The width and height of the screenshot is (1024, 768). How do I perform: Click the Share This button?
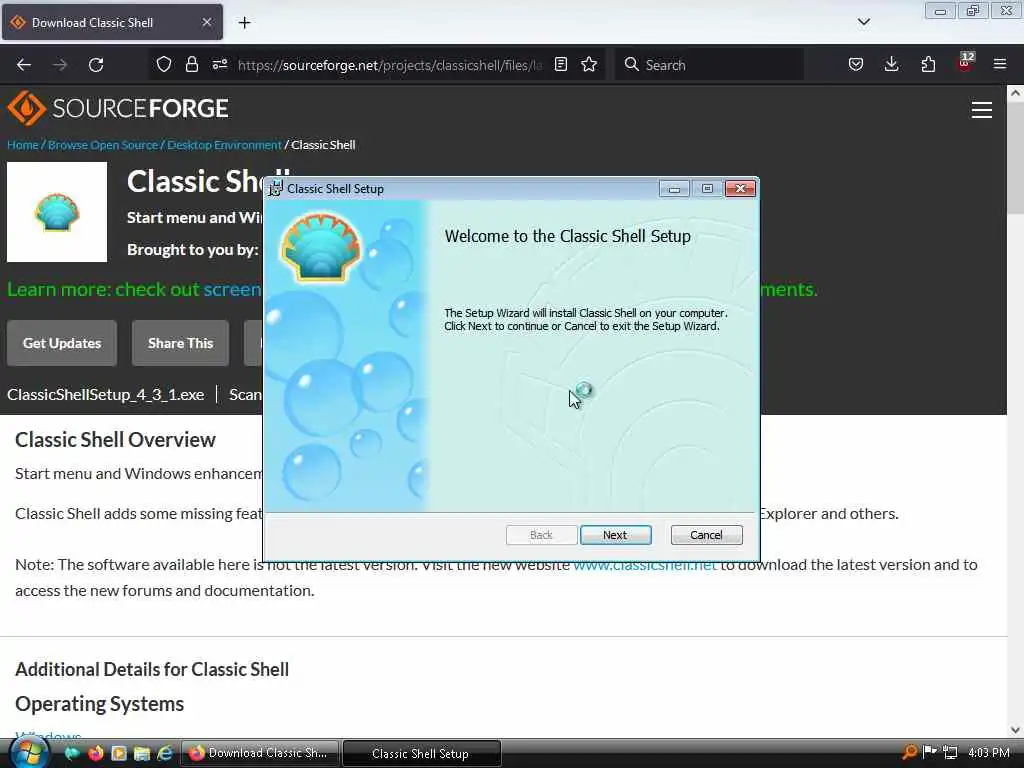(180, 343)
